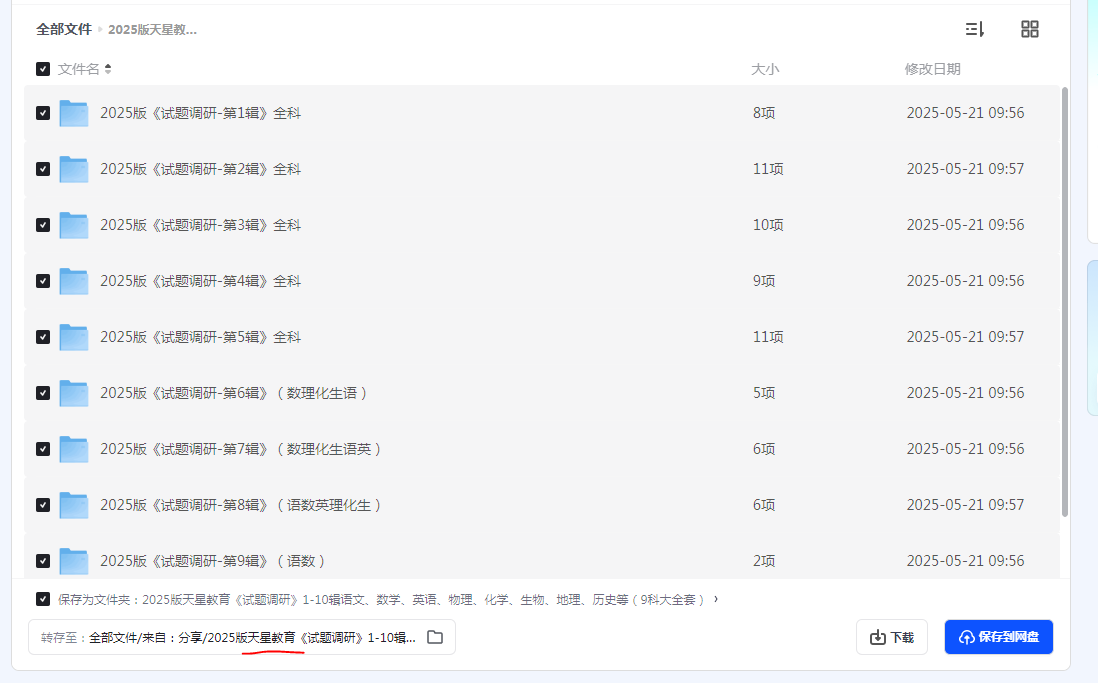
Task: Click folder icon of 第6辑 row
Action: 74,393
